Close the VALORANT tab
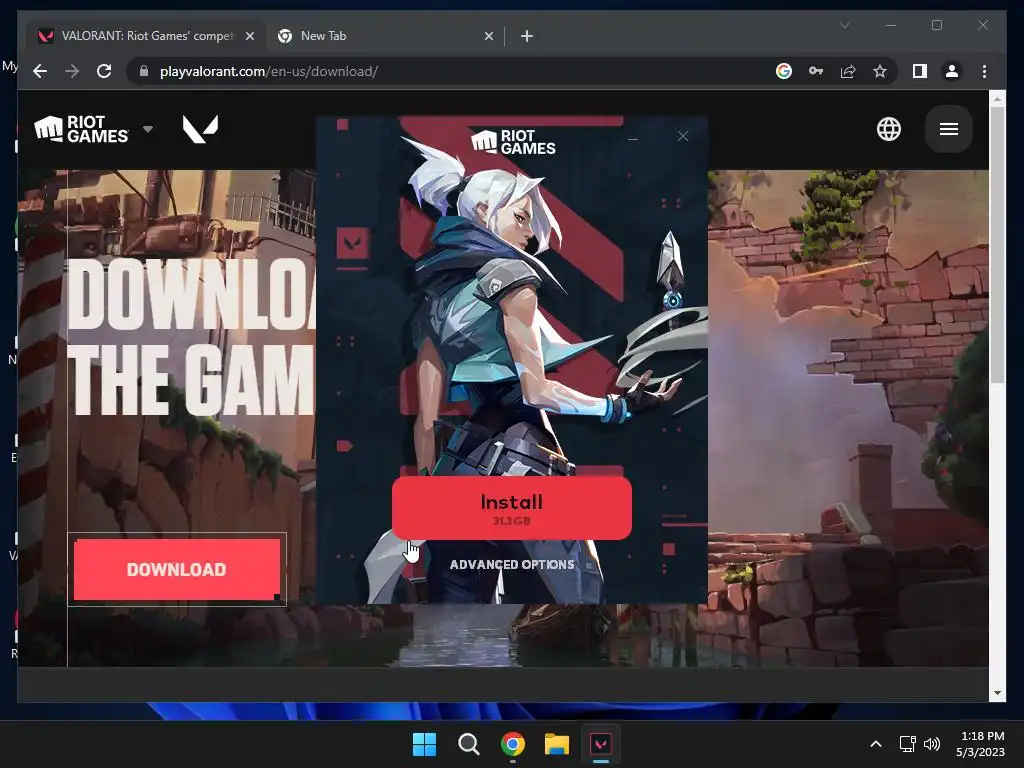1024x768 pixels. (249, 36)
